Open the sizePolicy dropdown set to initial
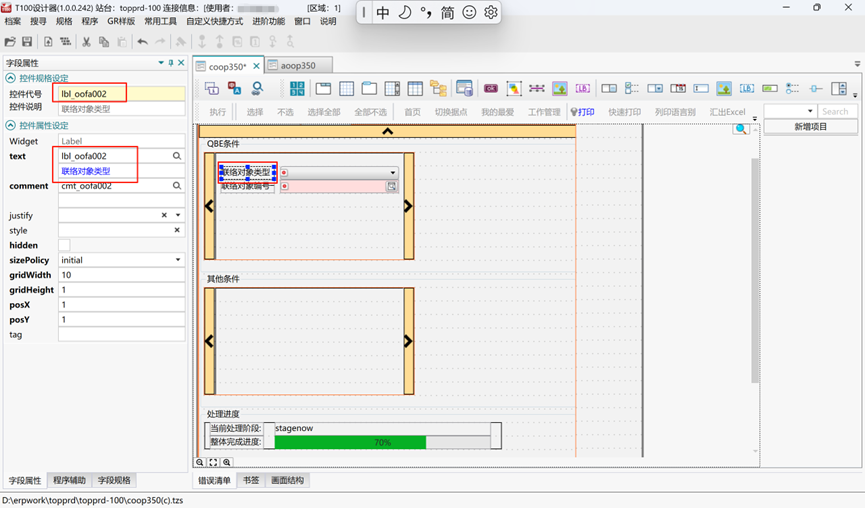The width and height of the screenshot is (865, 508). (x=178, y=260)
